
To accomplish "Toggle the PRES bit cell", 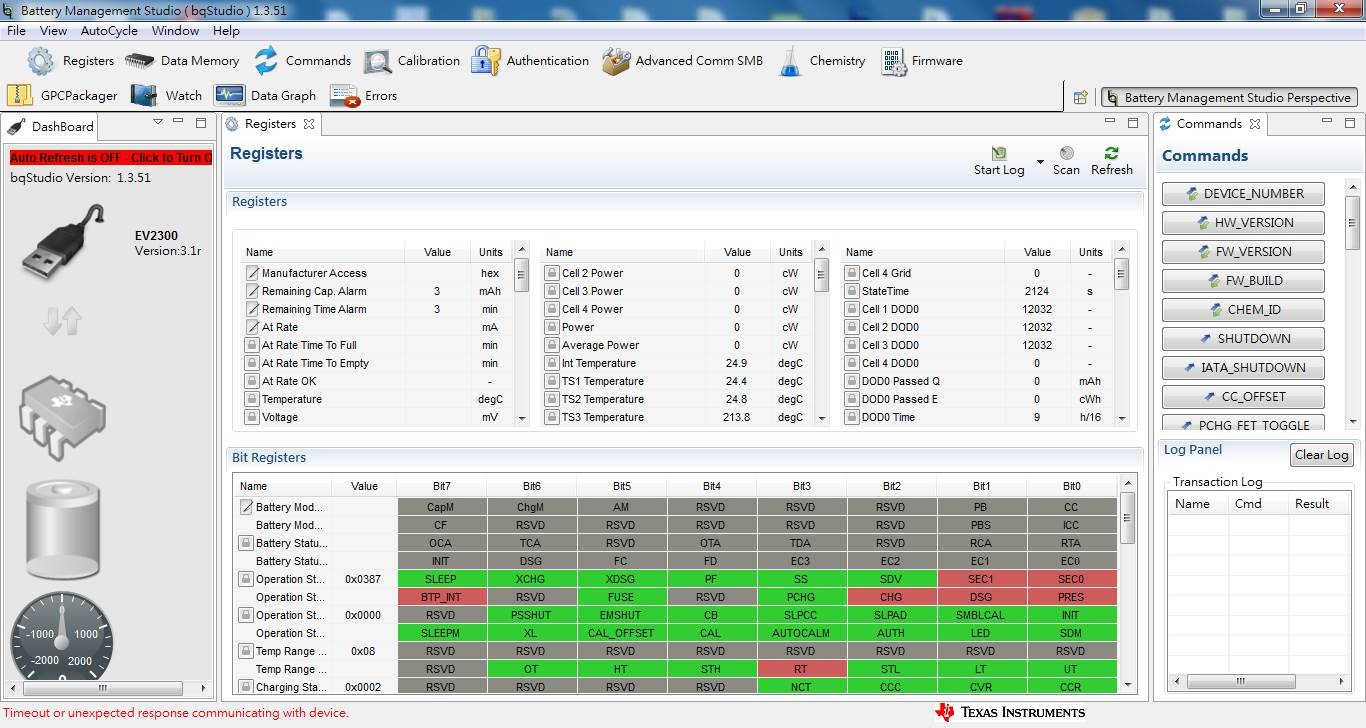I will pyautogui.click(x=1071, y=597).
